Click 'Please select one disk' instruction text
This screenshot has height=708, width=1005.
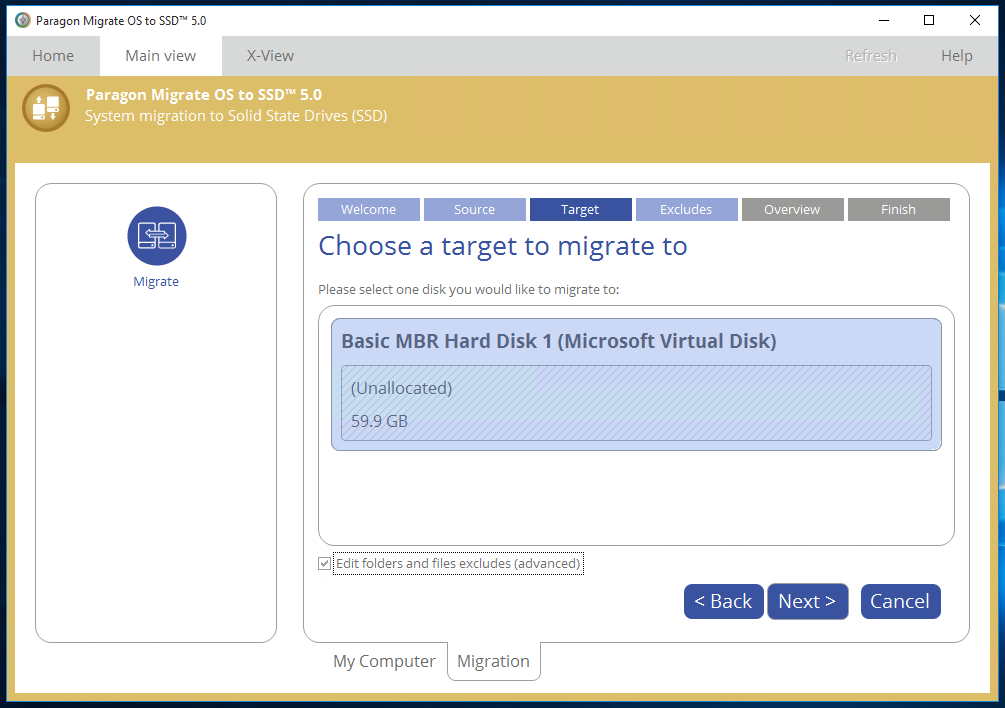click(x=469, y=290)
